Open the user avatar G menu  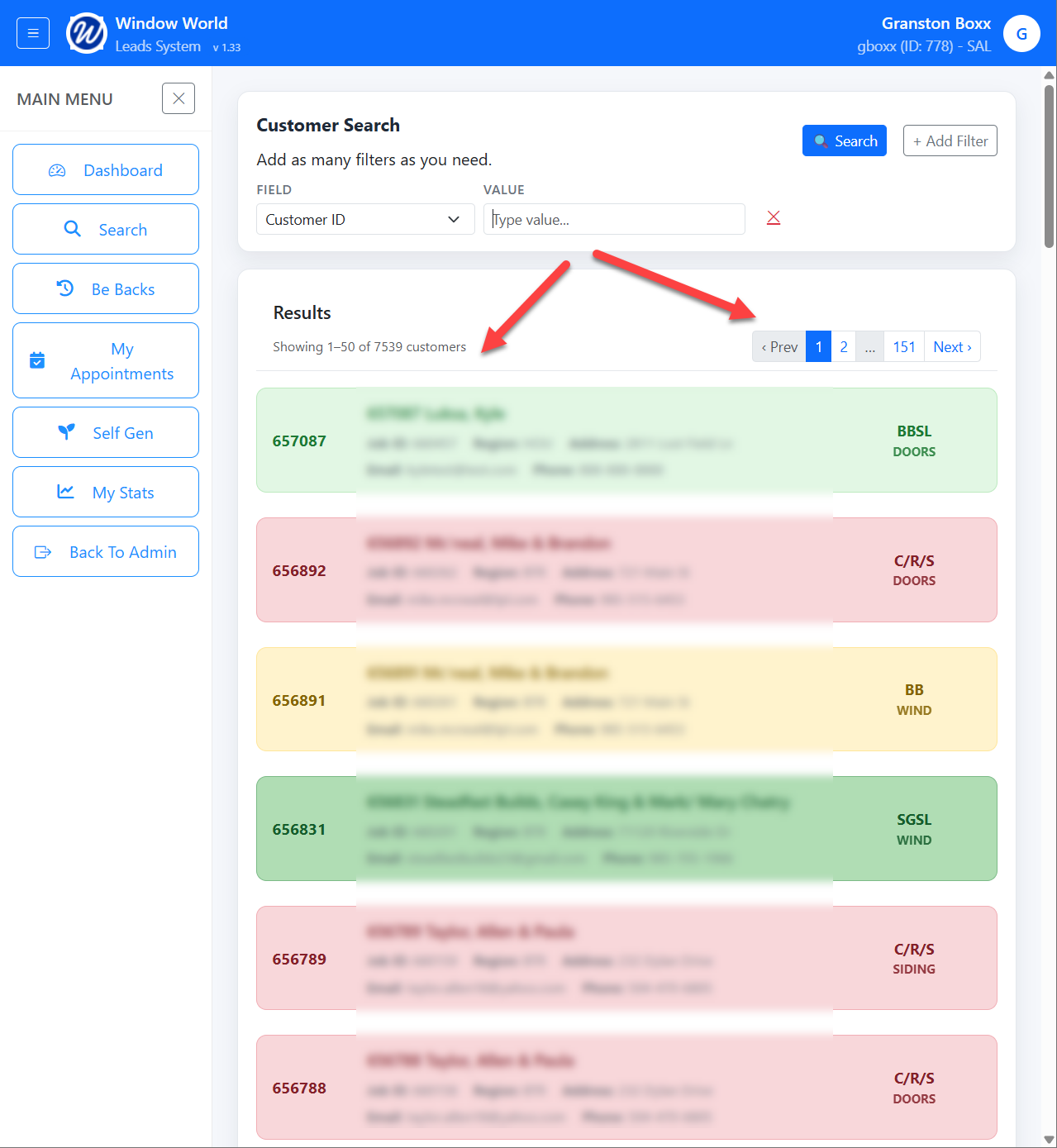click(x=1021, y=34)
